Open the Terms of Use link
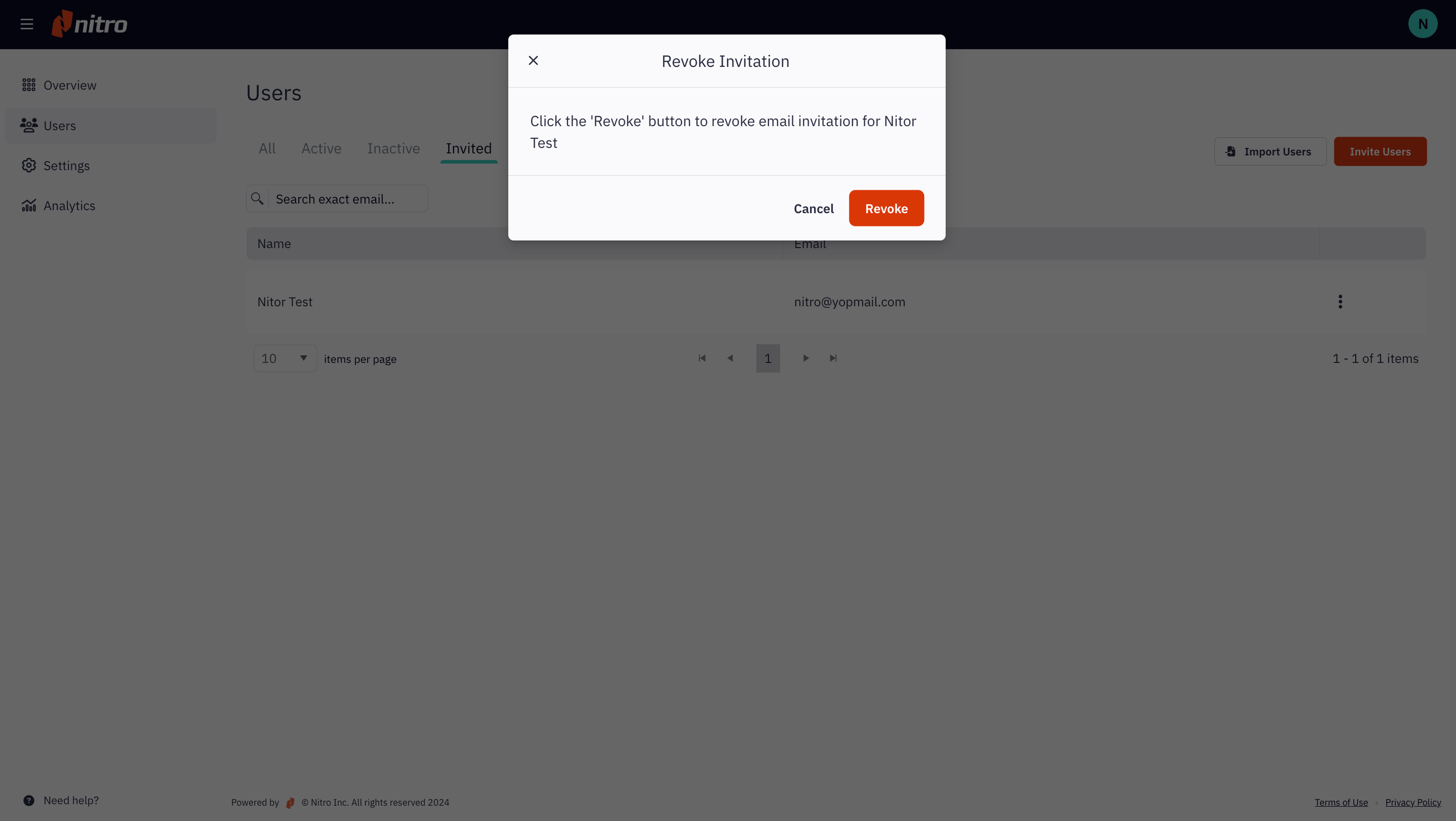Screen dimensions: 1456x821 [x=1341, y=802]
